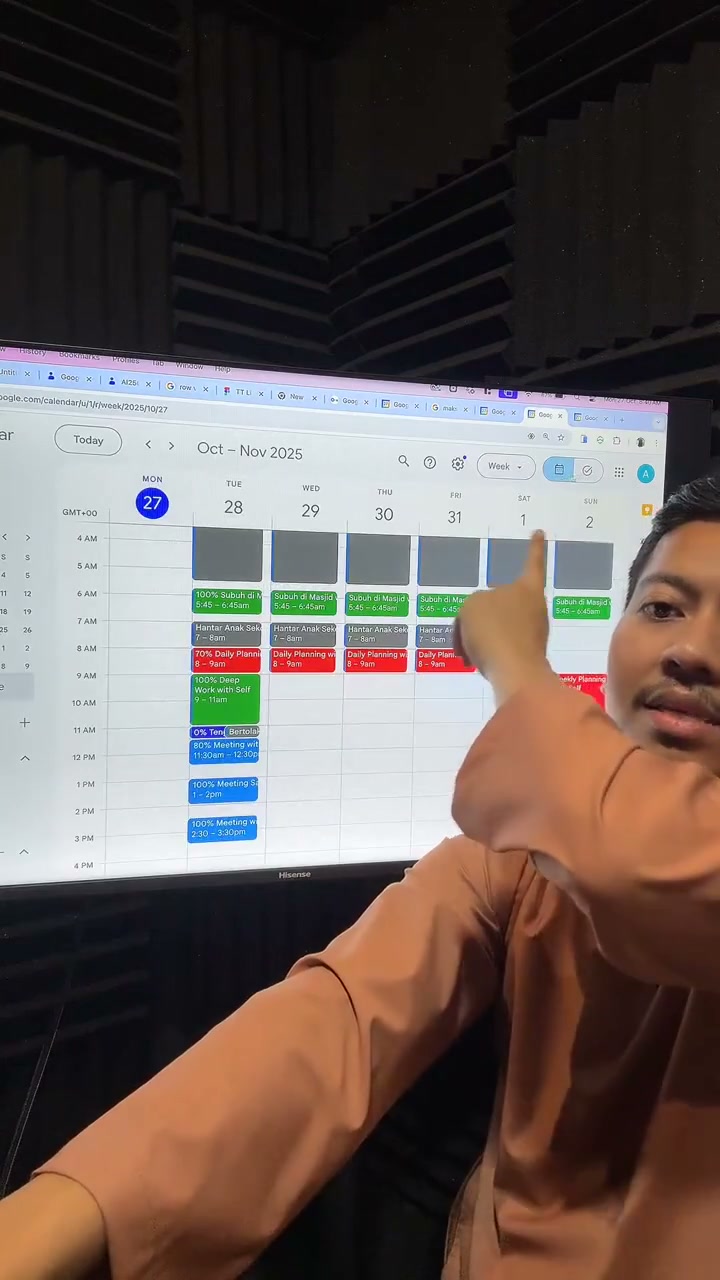This screenshot has width=720, height=1280.
Task: Open '100% Deep Work with Self' event
Action: point(225,700)
